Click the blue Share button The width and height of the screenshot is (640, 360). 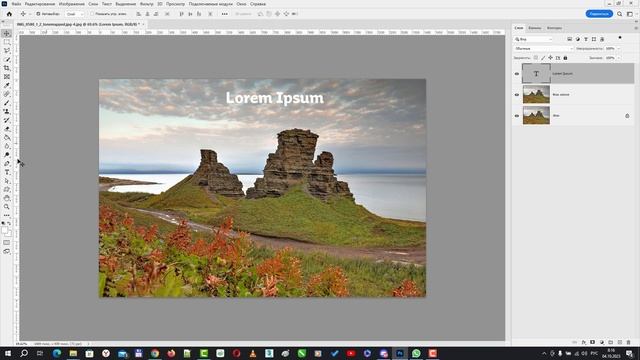tap(599, 14)
